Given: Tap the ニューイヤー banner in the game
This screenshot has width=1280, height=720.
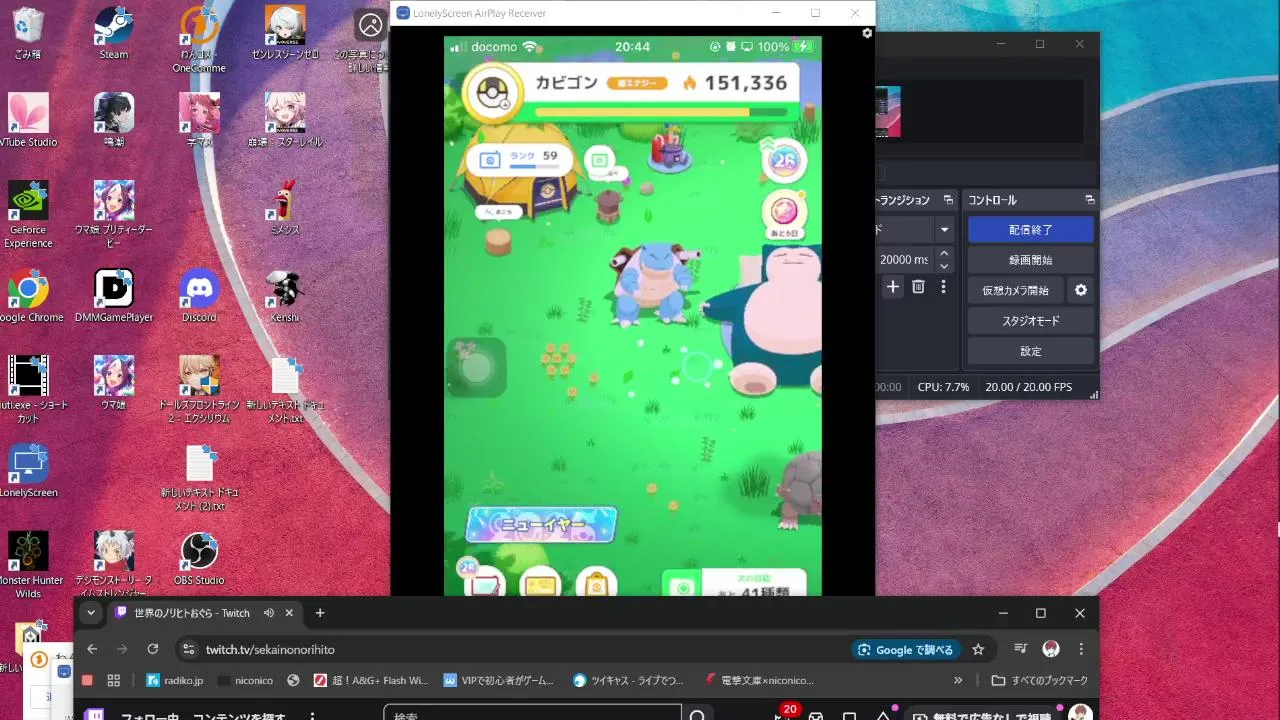Looking at the screenshot, I should [x=541, y=524].
